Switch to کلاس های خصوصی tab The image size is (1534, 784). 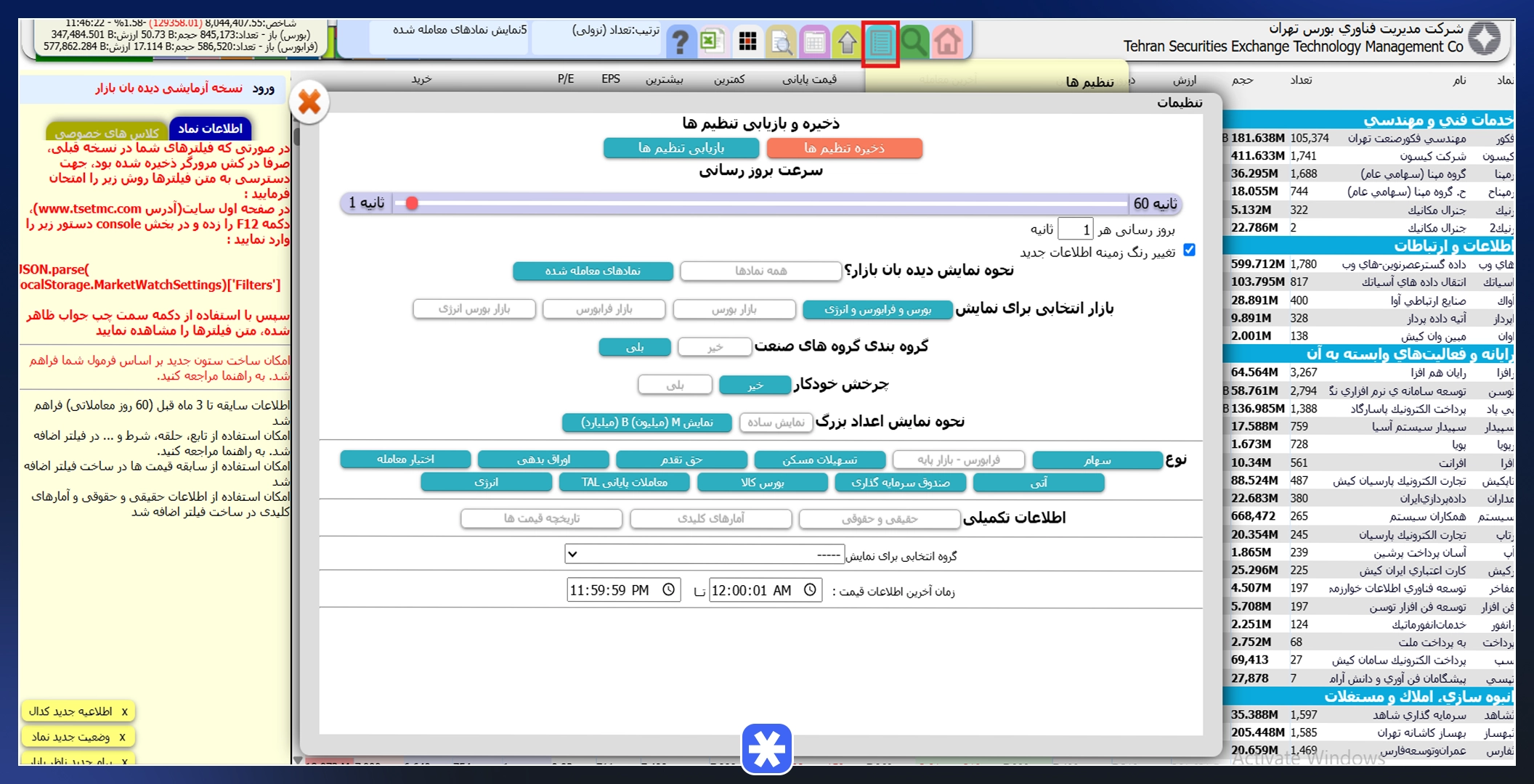(106, 132)
